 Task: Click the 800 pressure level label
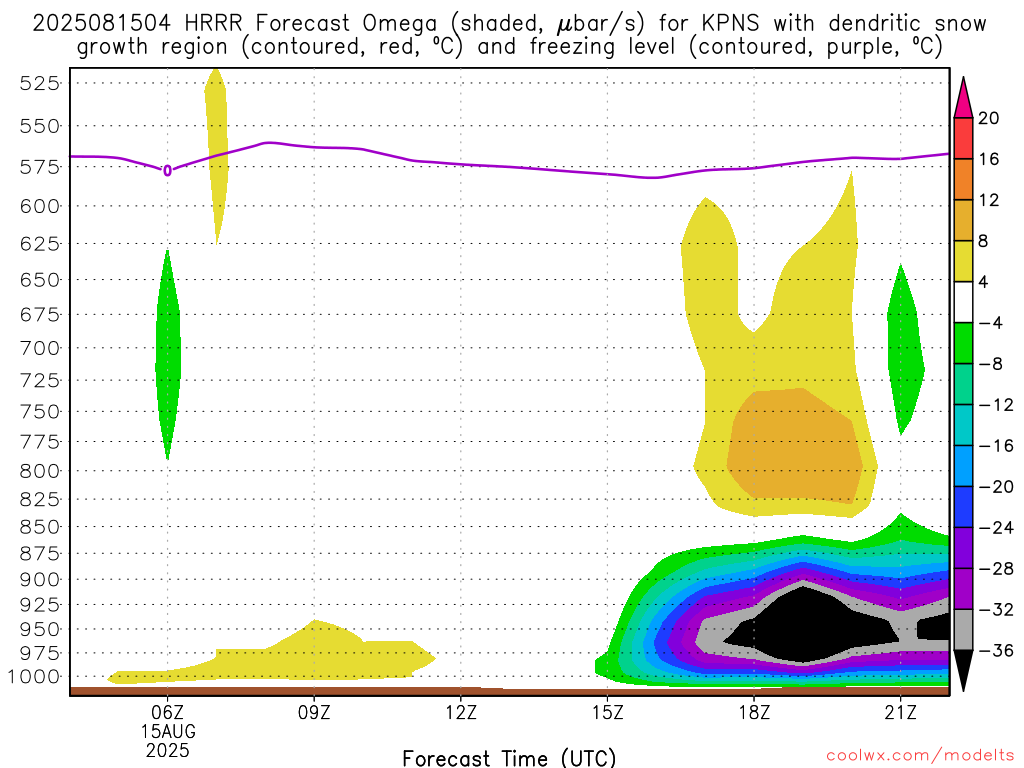[39, 472]
